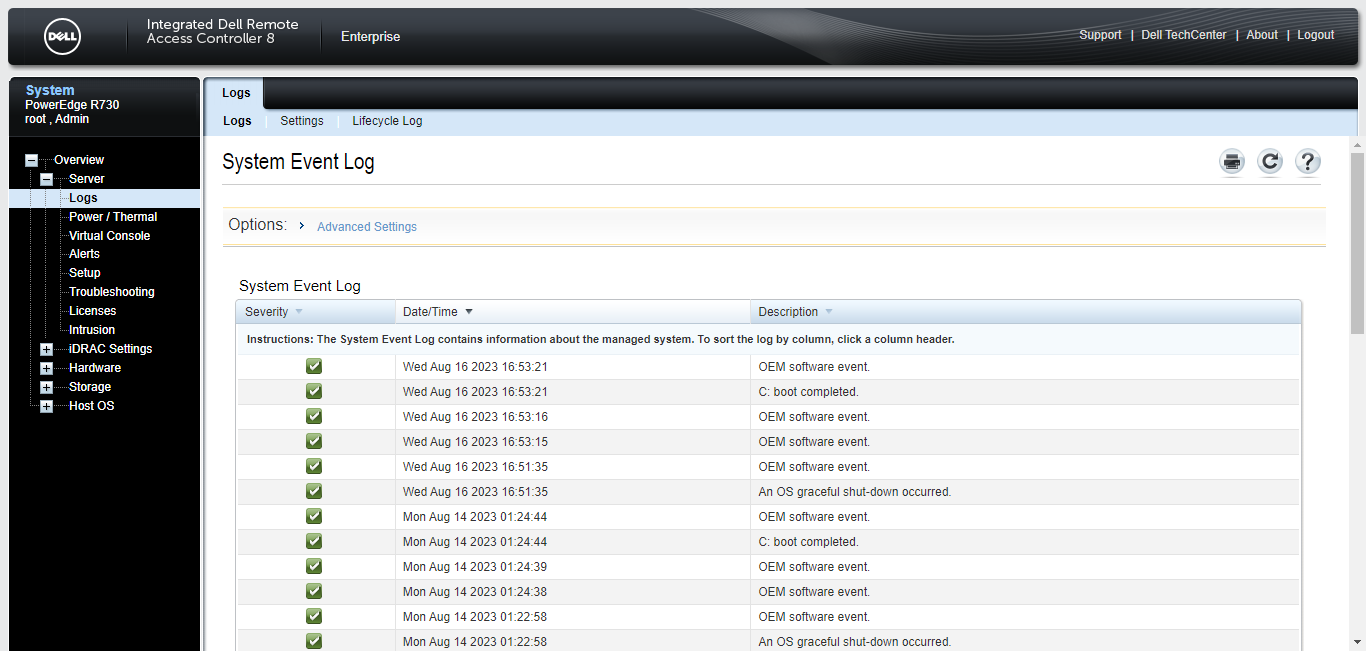The width and height of the screenshot is (1366, 651).
Task: Select Server in the navigation tree
Action: [87, 179]
